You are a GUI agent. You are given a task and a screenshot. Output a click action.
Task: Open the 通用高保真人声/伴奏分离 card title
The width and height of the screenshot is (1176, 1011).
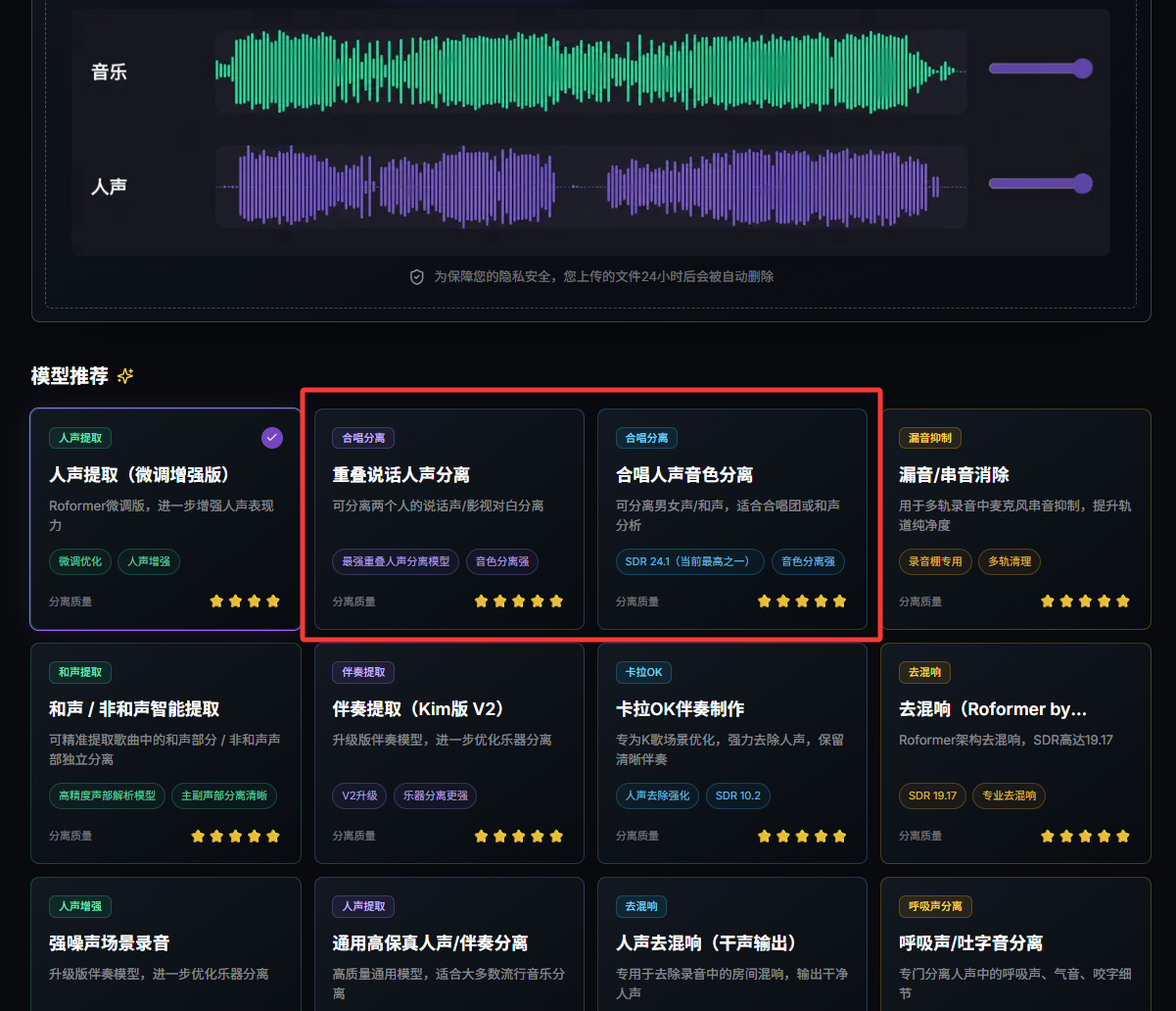tap(430, 942)
